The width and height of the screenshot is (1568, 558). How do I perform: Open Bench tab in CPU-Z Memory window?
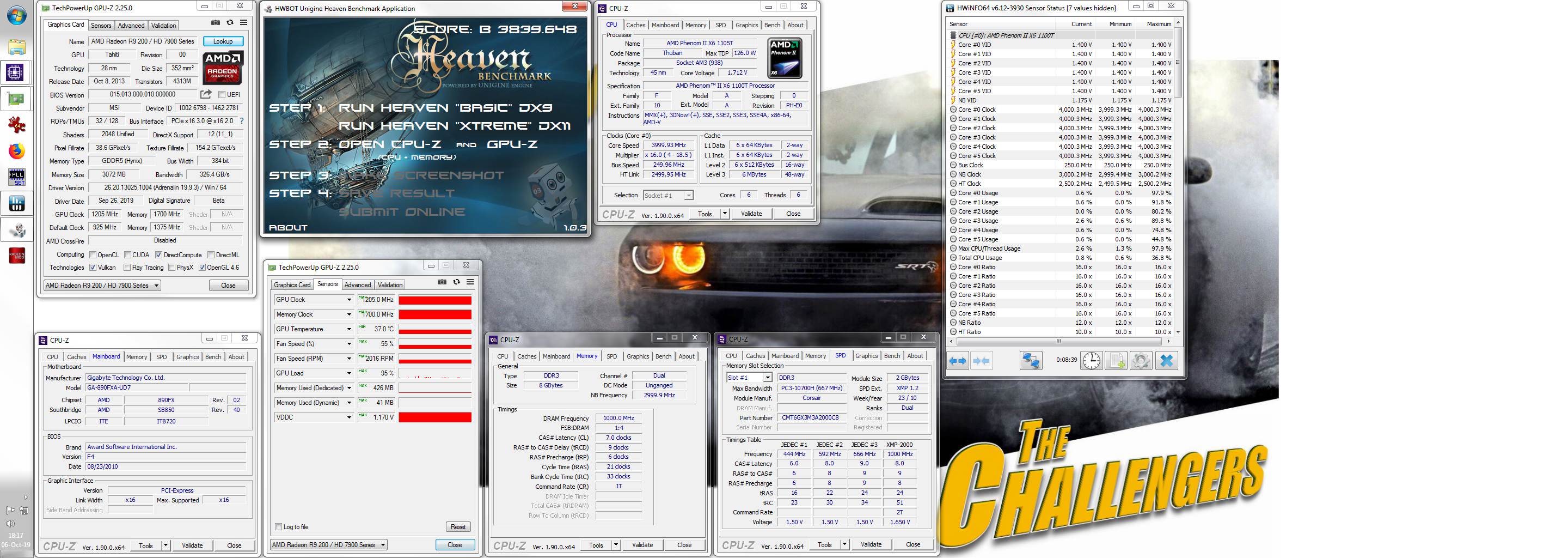pyautogui.click(x=664, y=357)
